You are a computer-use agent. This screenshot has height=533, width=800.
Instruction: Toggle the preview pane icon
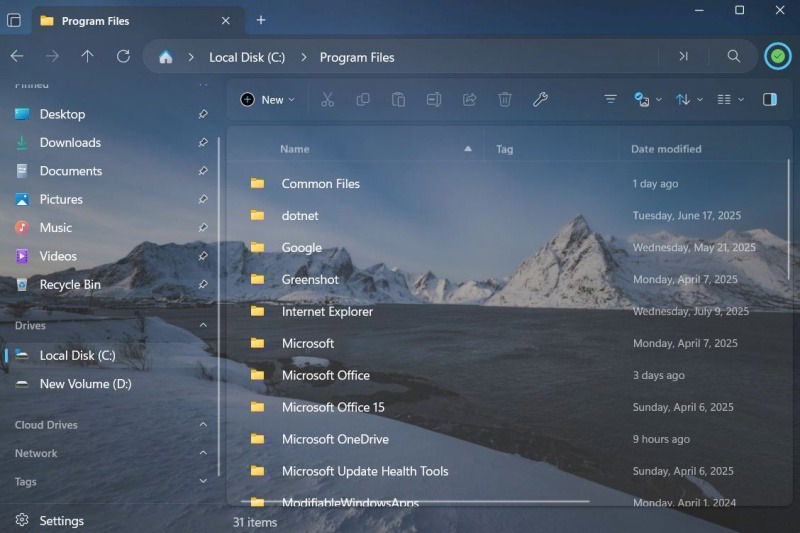[x=769, y=100]
